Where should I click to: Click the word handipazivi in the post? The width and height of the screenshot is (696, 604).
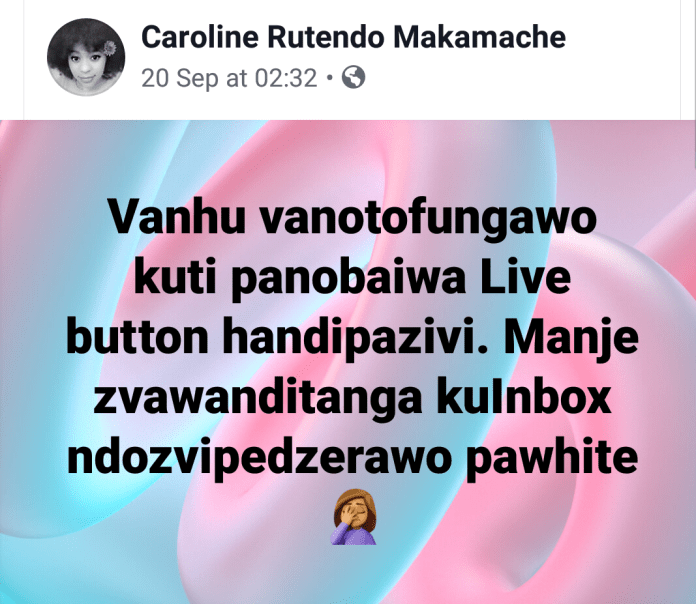tap(354, 340)
